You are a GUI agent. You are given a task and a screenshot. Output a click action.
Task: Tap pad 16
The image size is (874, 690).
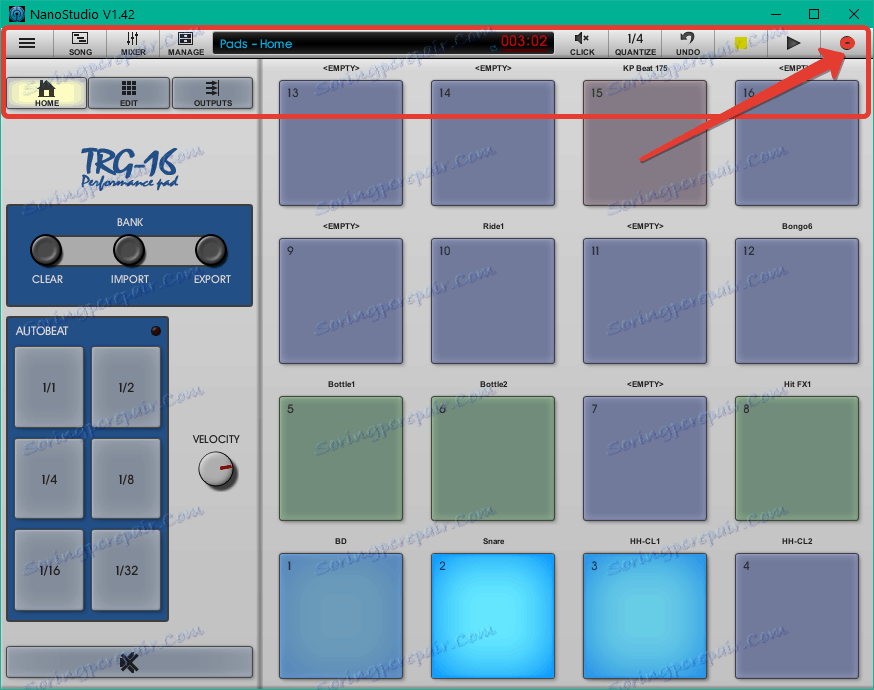point(797,143)
